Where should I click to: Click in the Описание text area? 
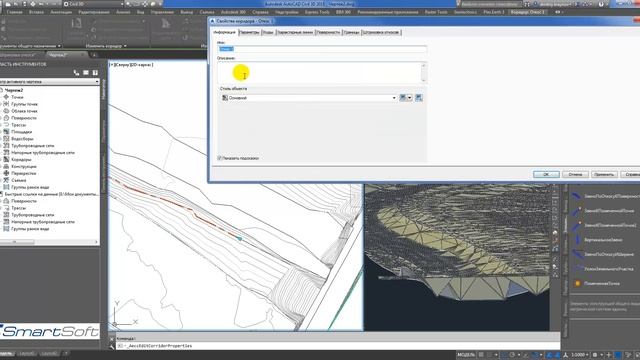click(x=319, y=72)
